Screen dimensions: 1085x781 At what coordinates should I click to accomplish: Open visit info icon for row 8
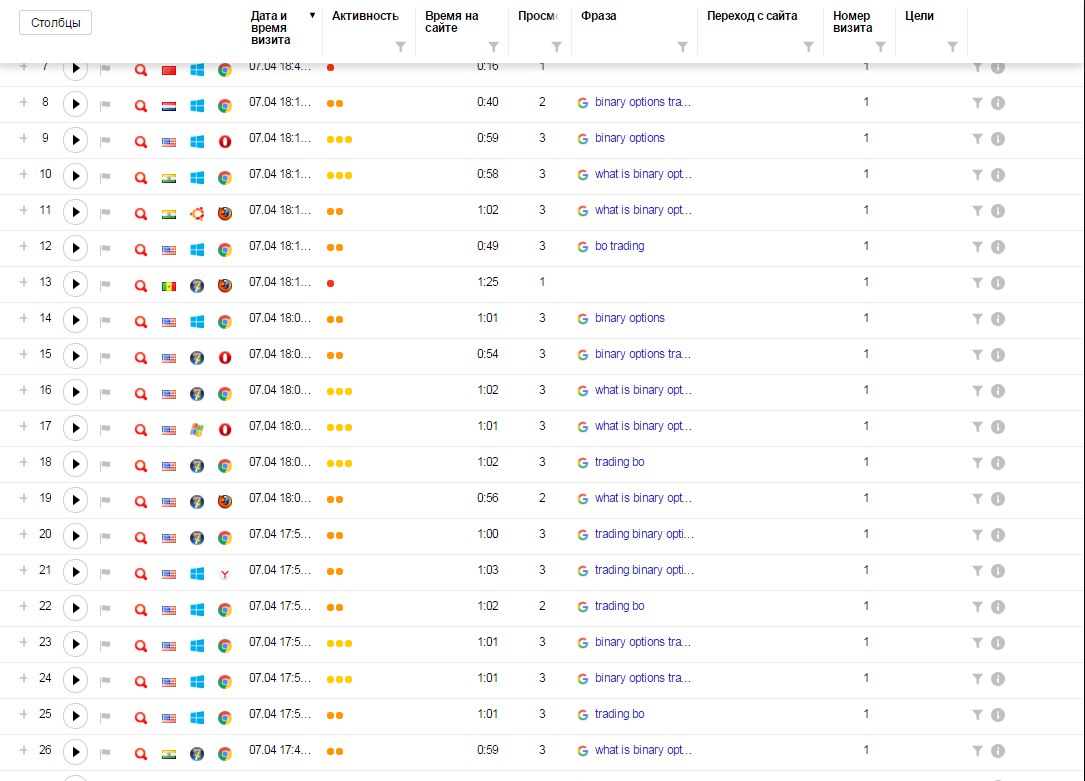[x=998, y=103]
